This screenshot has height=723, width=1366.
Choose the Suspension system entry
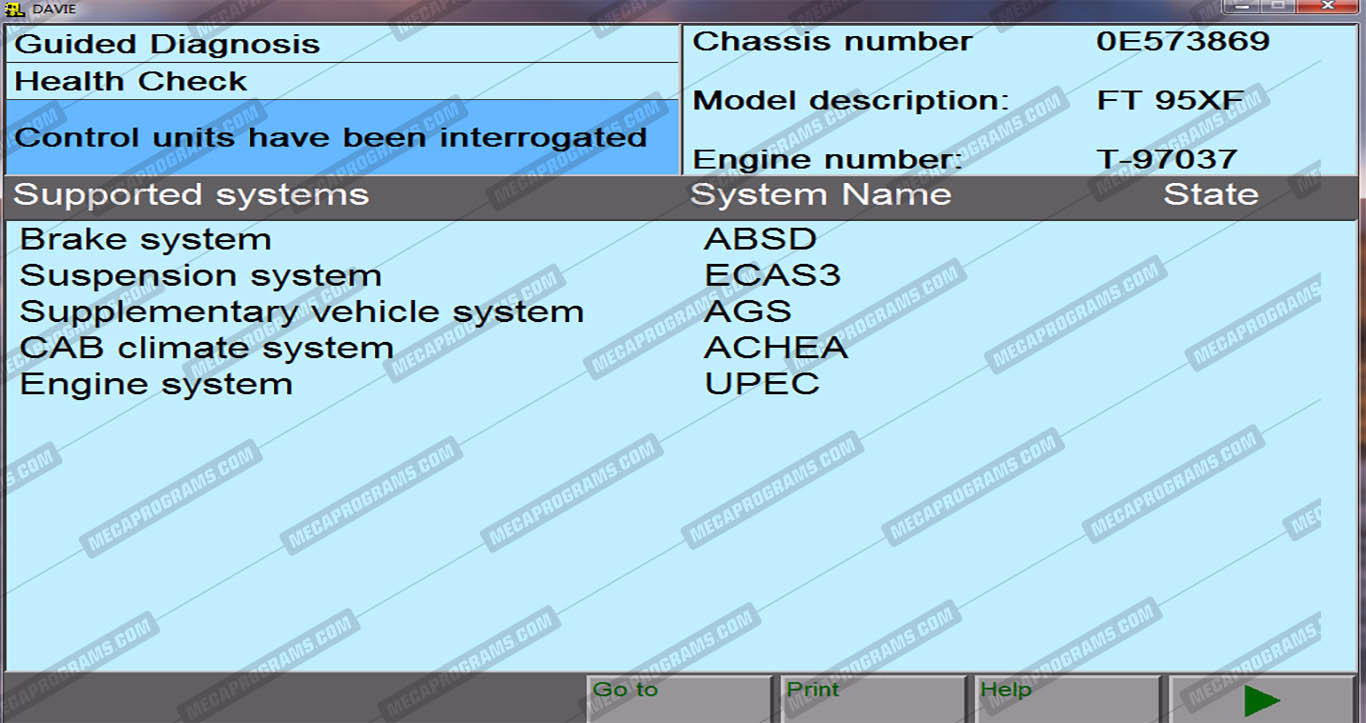[x=201, y=276]
